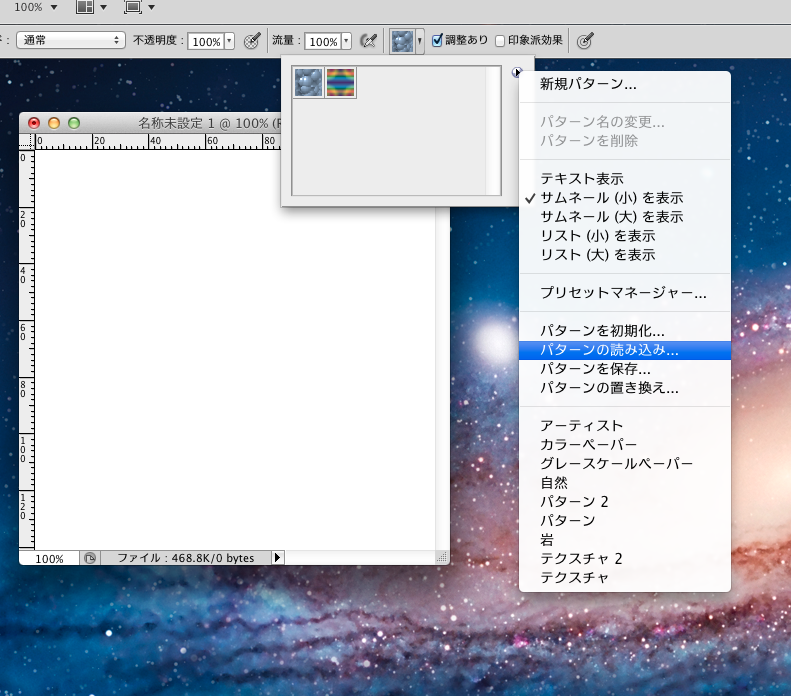
Task: Click the arrange documents grid icon
Action: (85, 7)
